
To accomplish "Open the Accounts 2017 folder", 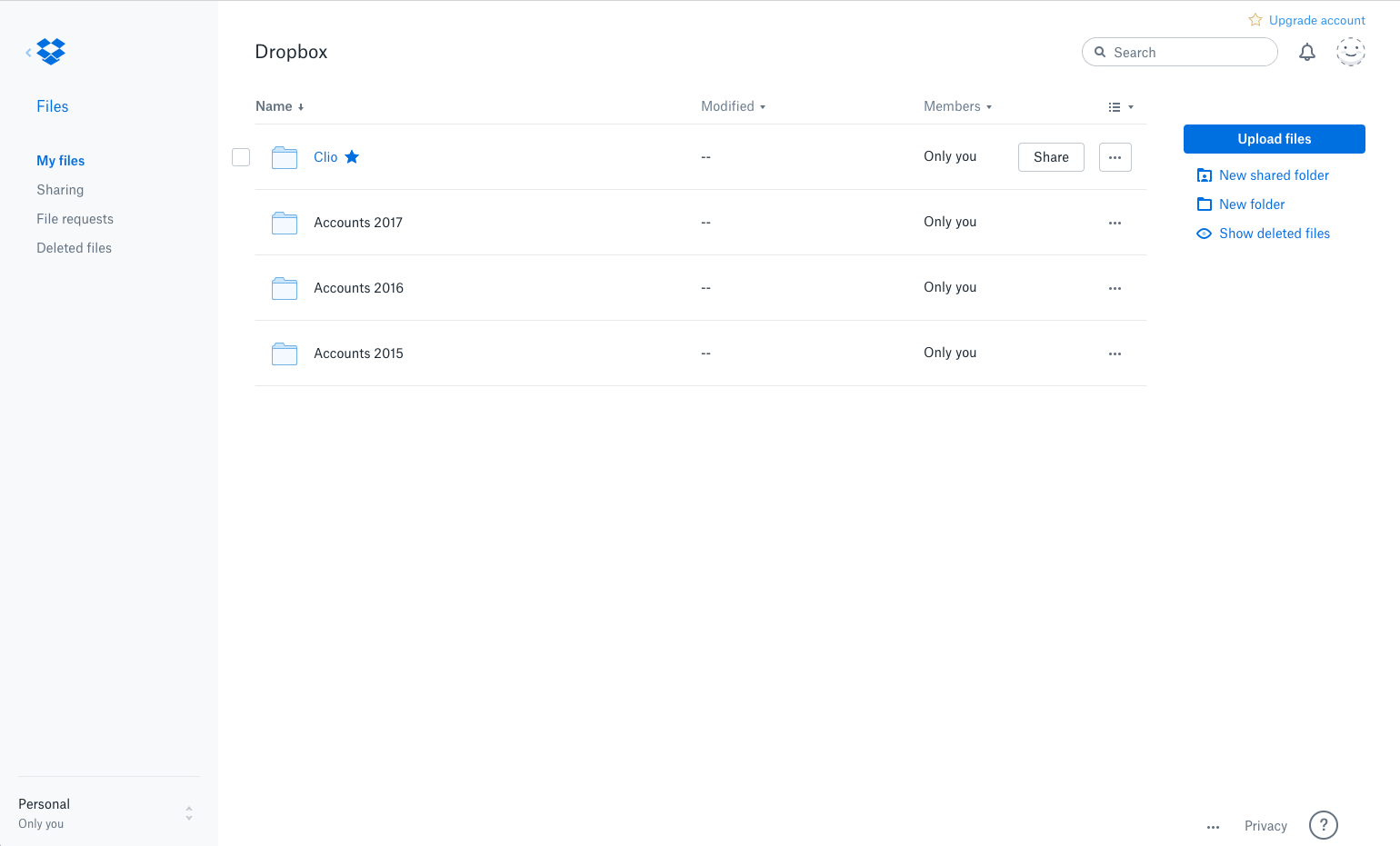I will pyautogui.click(x=358, y=223).
